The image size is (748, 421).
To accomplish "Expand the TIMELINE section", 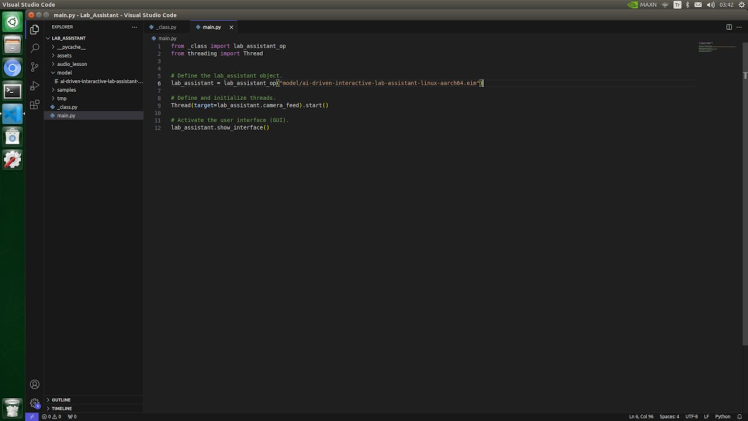I will click(62, 408).
